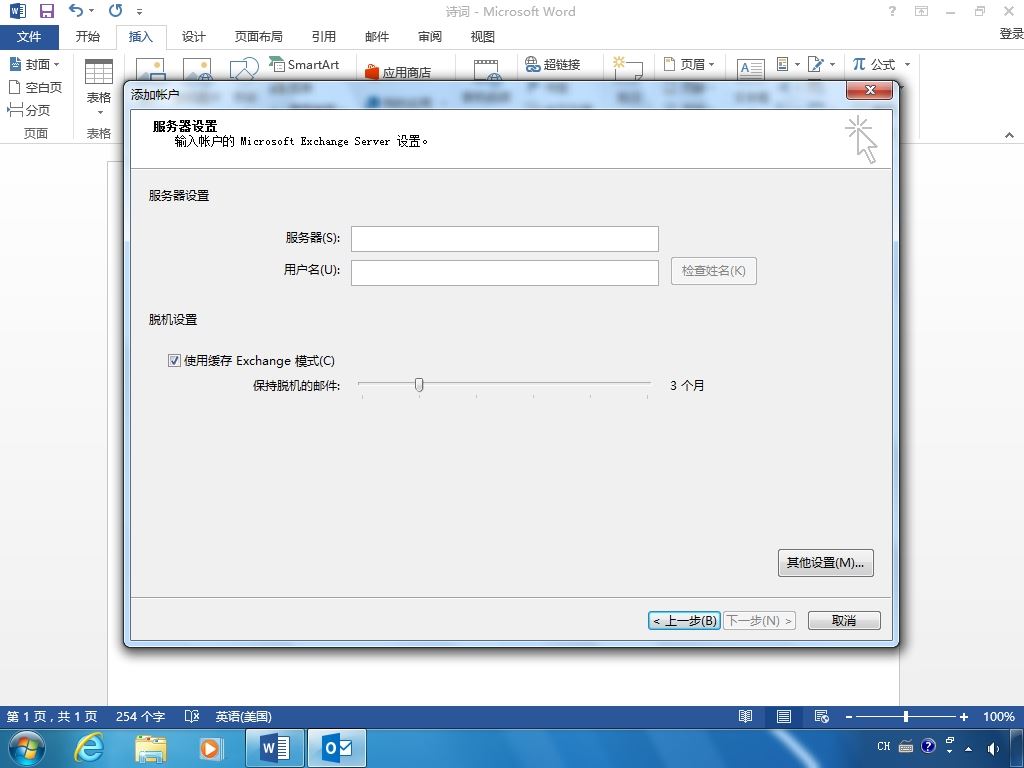
Task: Click the 上一步(B) back button
Action: click(684, 620)
